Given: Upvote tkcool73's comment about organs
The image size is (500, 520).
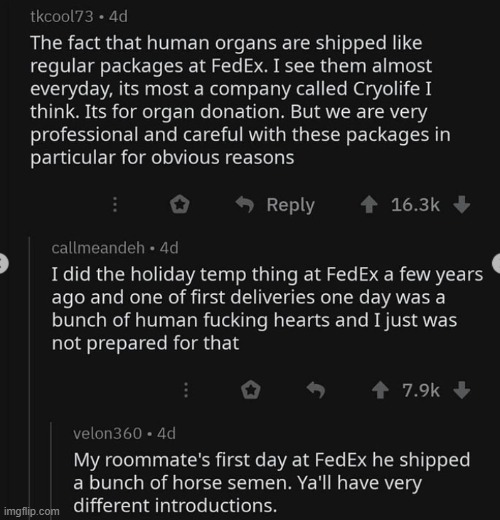Looking at the screenshot, I should 369,205.
